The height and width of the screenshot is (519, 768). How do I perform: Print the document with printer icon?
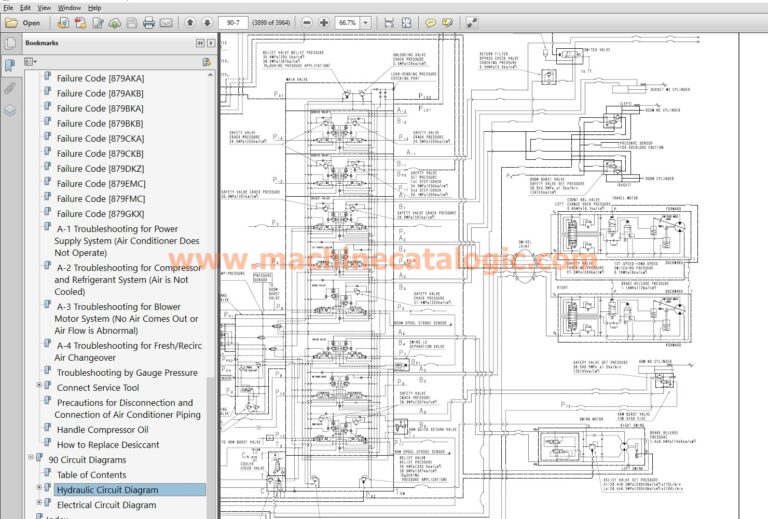[149, 23]
